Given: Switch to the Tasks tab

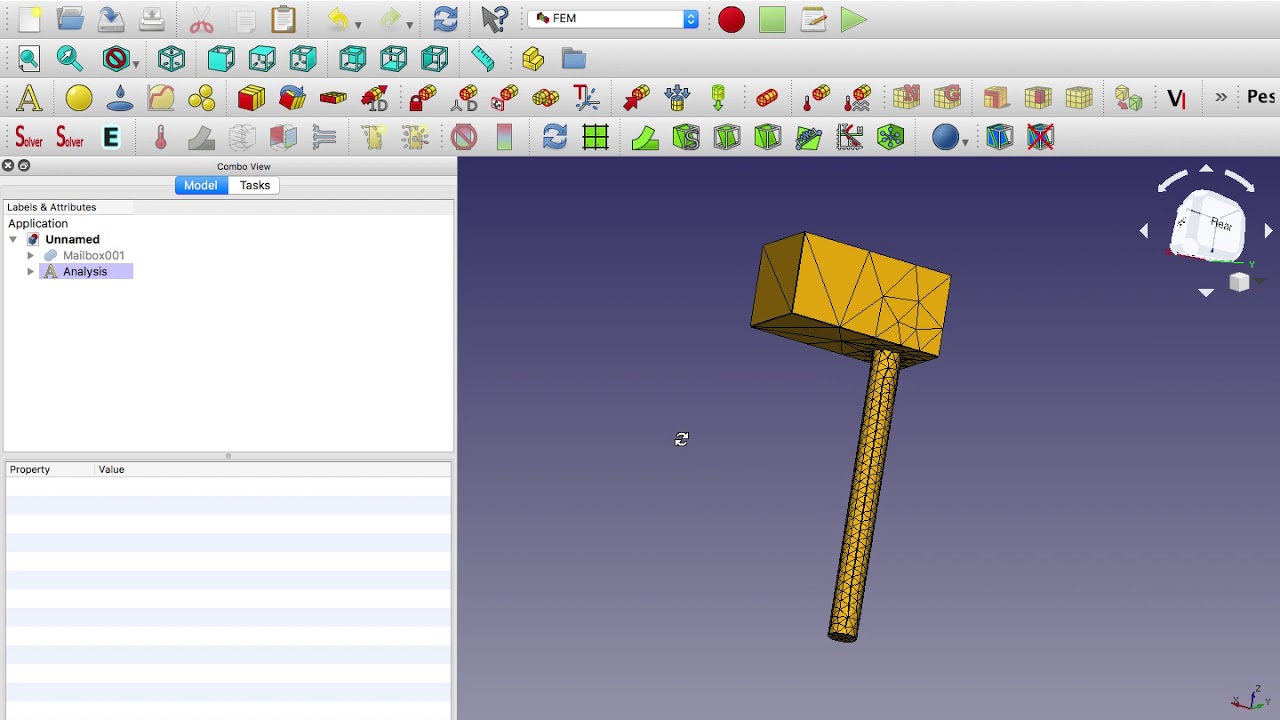Looking at the screenshot, I should (x=255, y=185).
